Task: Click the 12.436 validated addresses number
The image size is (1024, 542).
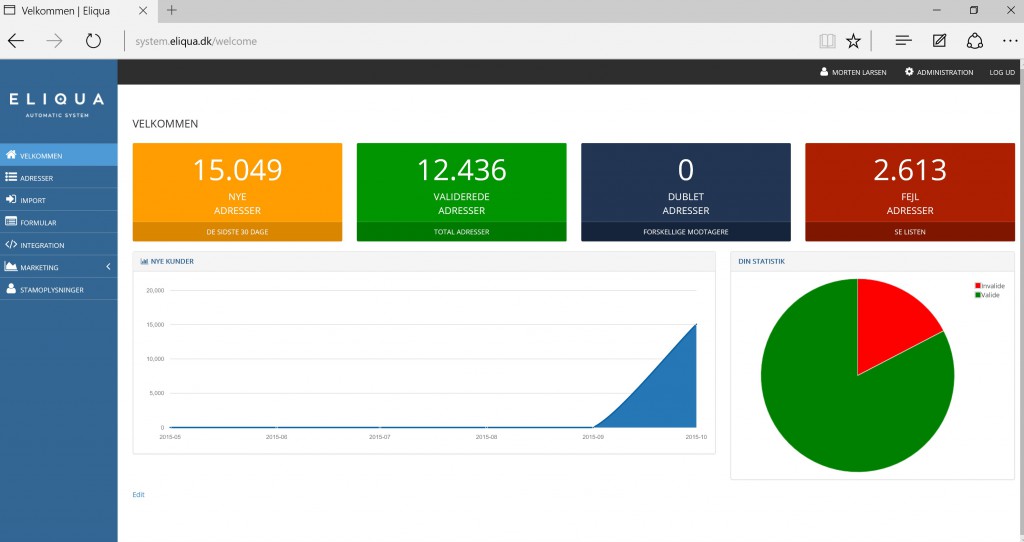Action: (462, 170)
